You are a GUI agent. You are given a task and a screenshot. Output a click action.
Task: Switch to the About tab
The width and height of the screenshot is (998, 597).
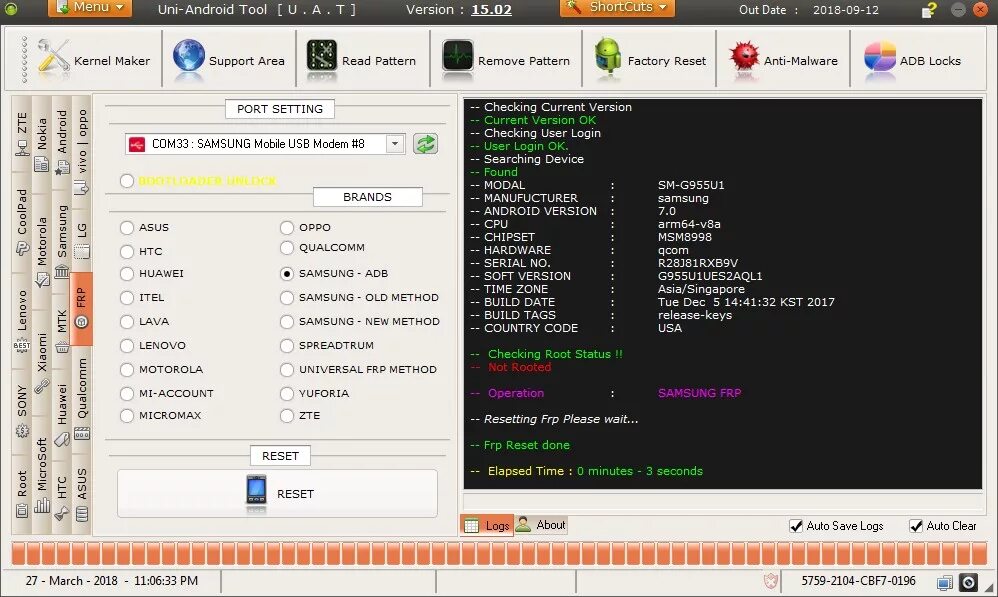click(540, 525)
